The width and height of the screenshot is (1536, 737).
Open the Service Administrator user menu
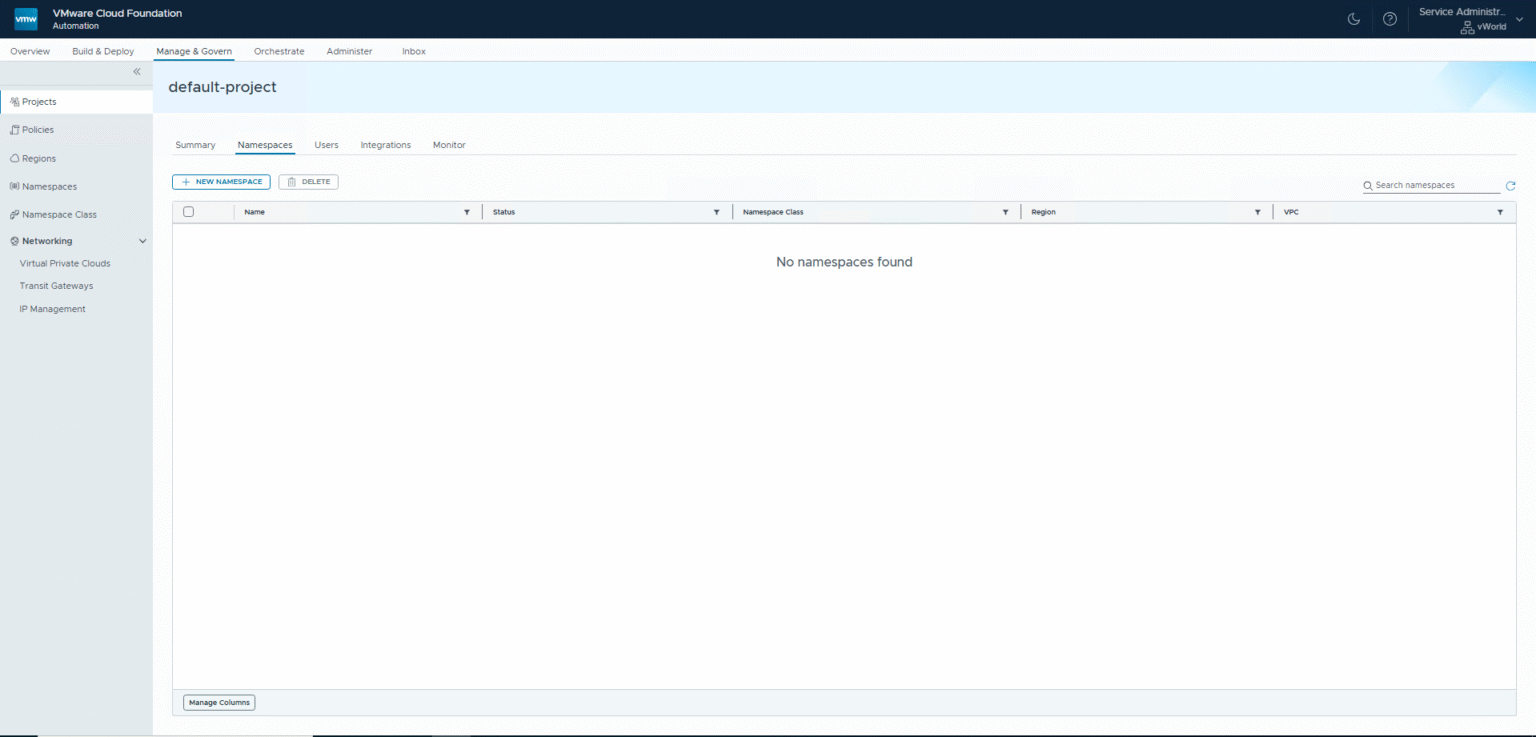[x=1470, y=19]
